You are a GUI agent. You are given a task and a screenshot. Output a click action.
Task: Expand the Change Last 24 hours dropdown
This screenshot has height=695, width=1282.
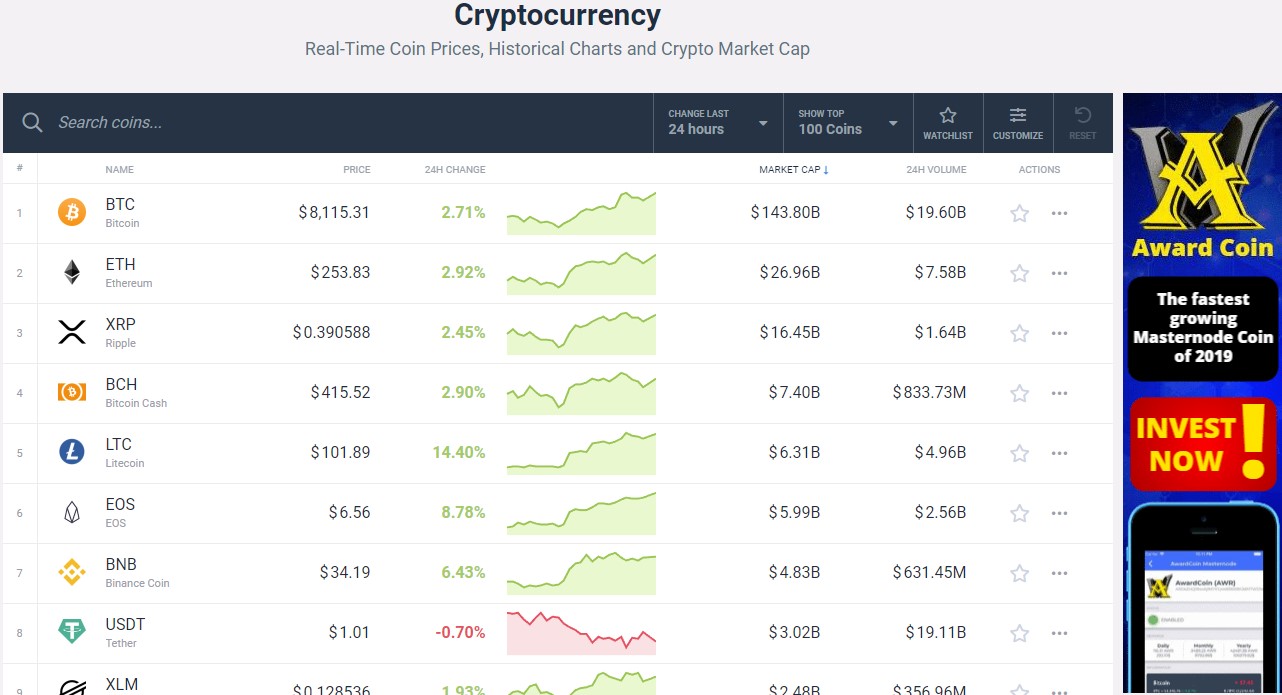[718, 123]
